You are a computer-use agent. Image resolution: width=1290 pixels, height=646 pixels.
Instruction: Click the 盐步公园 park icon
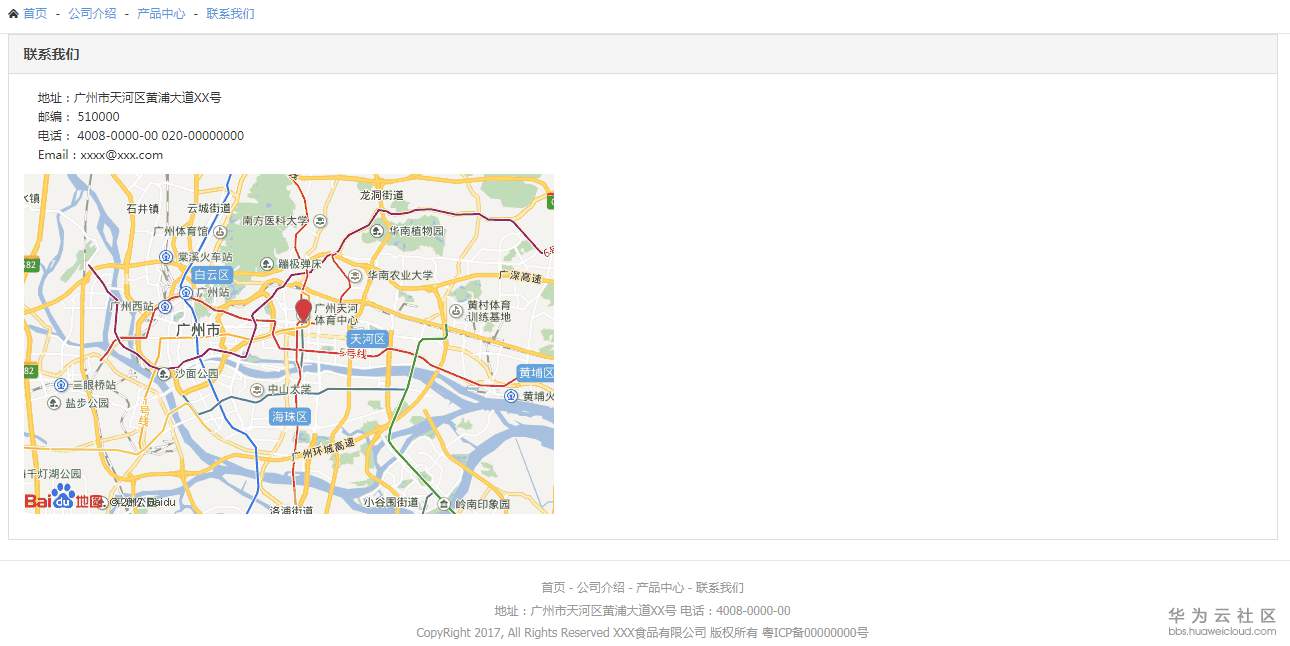coord(54,403)
